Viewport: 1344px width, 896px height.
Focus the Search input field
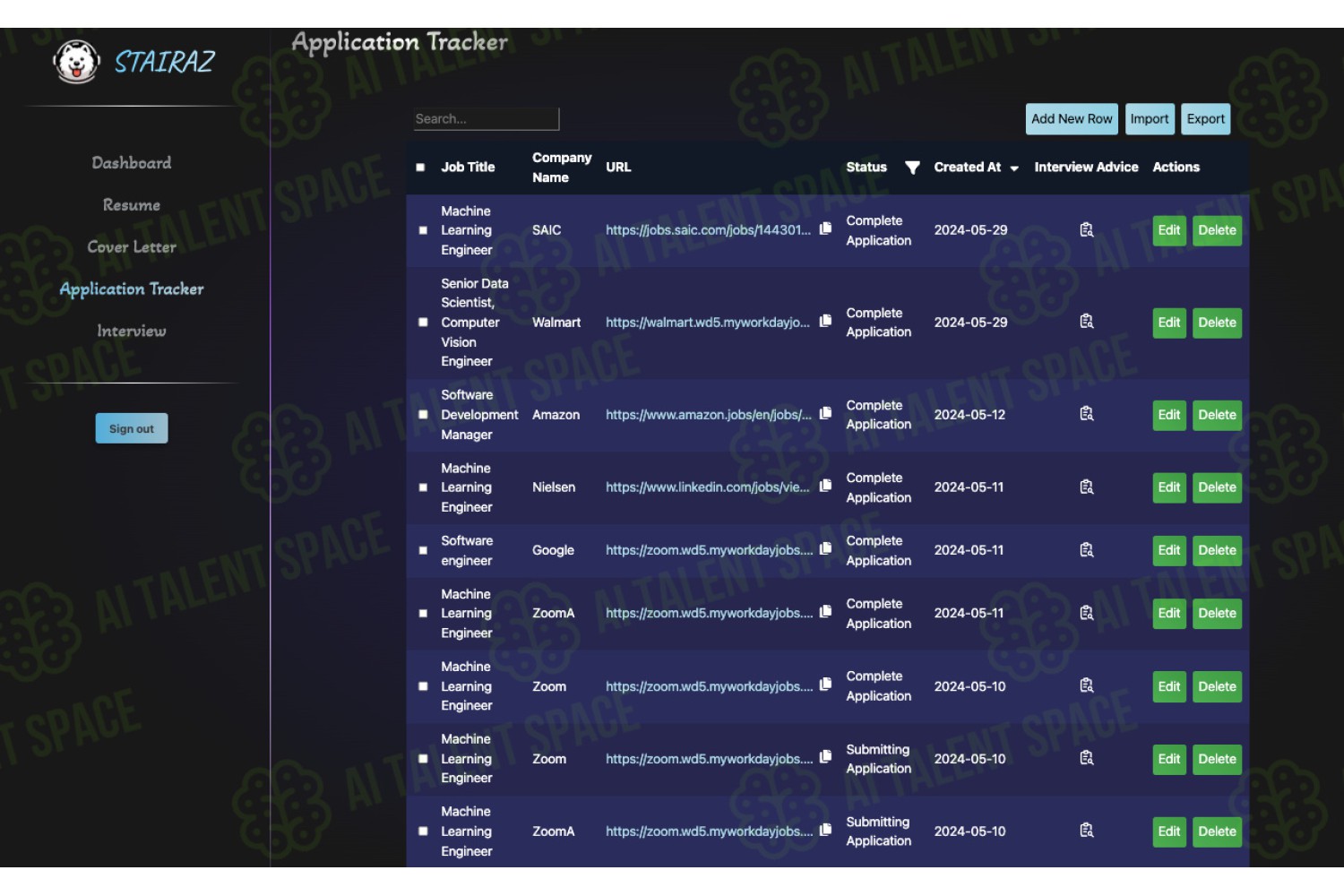[x=487, y=119]
